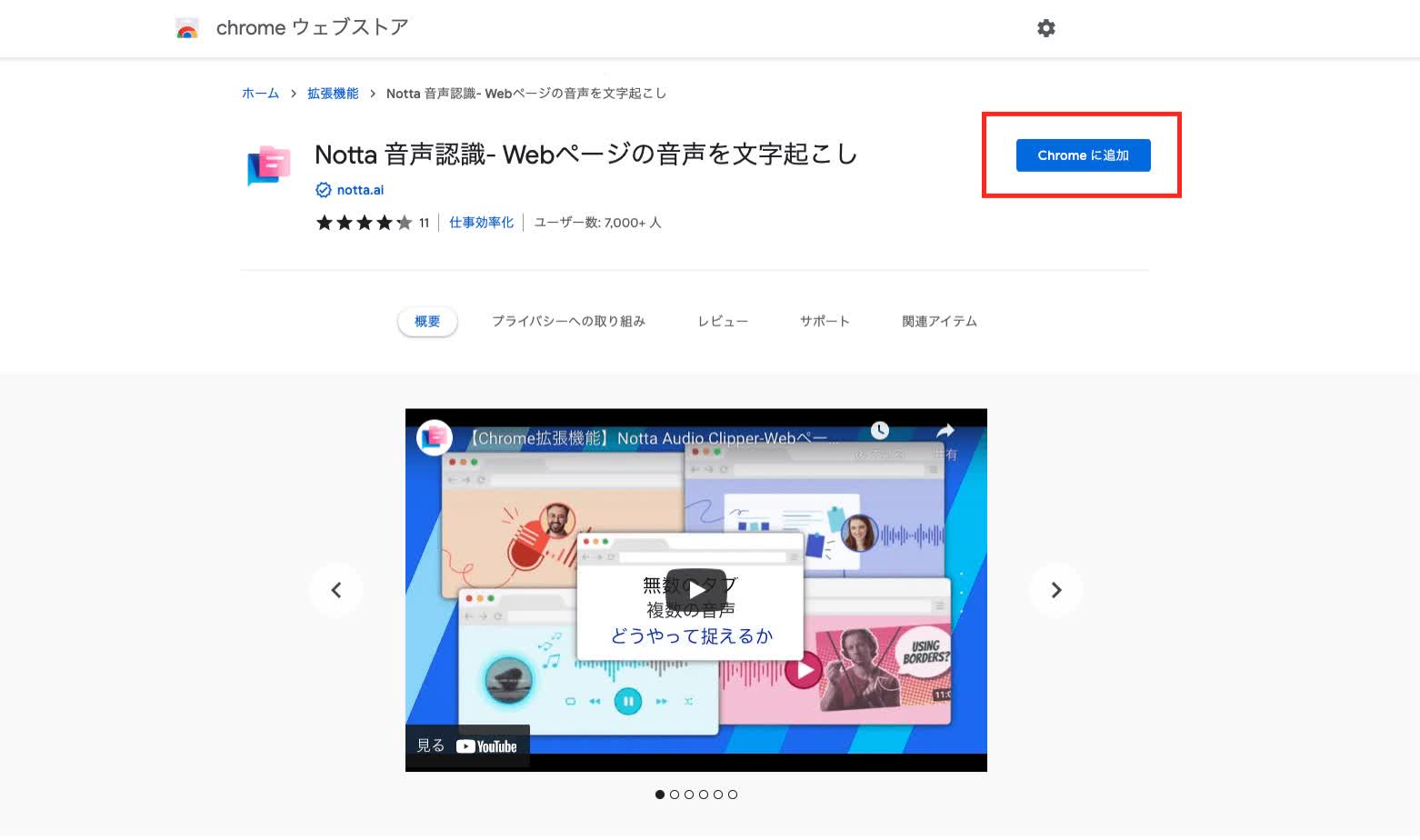Click the rating count 11
1420x840 pixels.
424,223
